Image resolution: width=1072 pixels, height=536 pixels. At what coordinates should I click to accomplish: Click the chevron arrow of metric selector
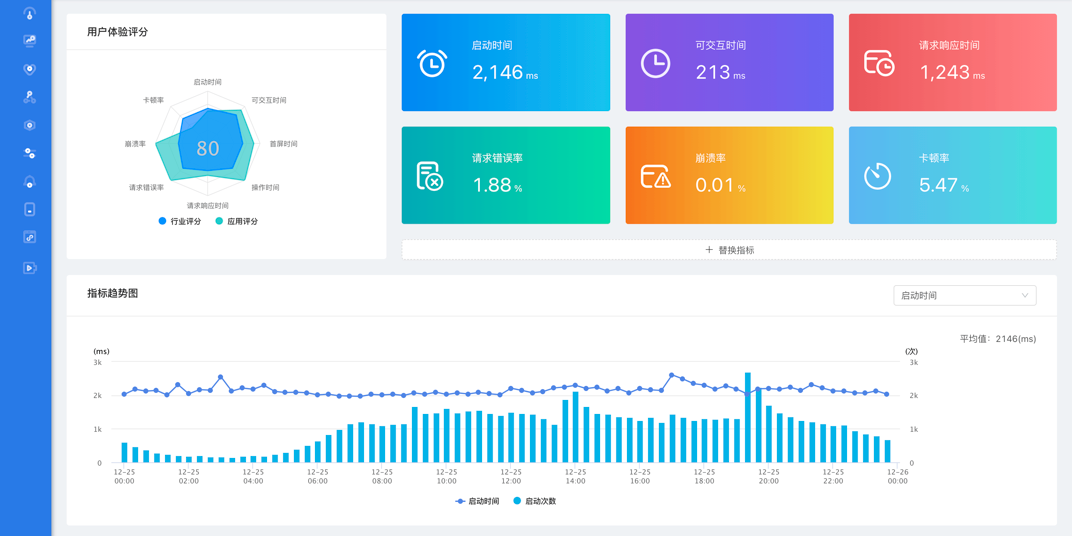[x=1025, y=295]
